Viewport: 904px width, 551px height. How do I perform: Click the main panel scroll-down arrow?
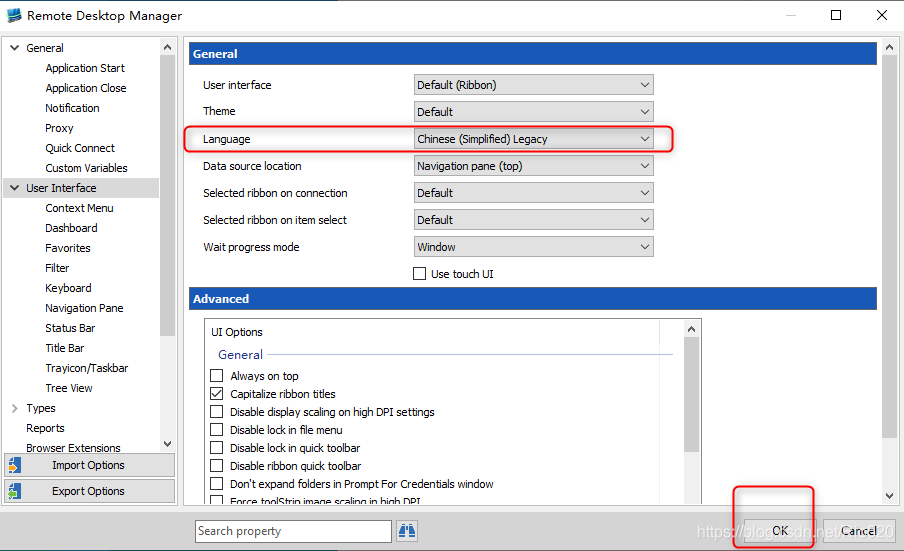tap(890, 496)
